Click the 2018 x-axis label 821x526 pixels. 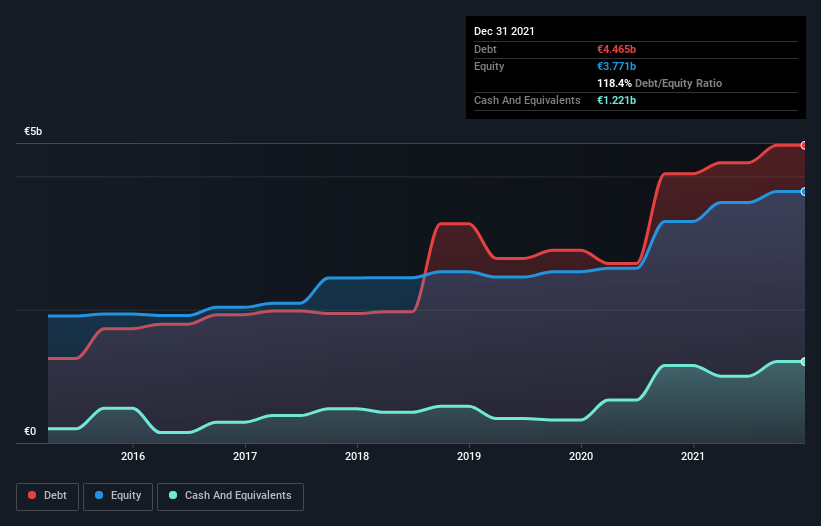coord(357,456)
